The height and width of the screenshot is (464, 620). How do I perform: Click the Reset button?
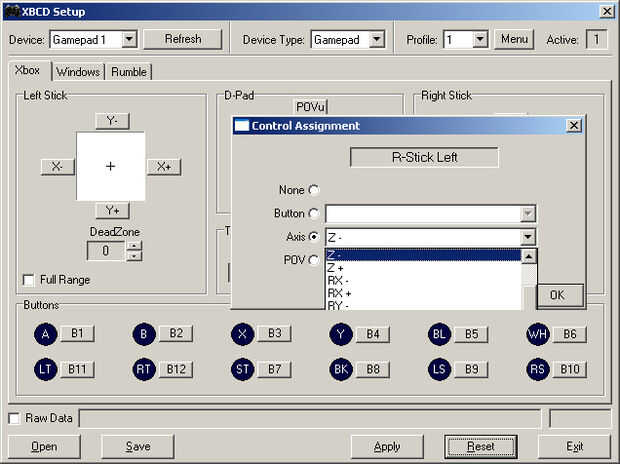click(x=481, y=447)
